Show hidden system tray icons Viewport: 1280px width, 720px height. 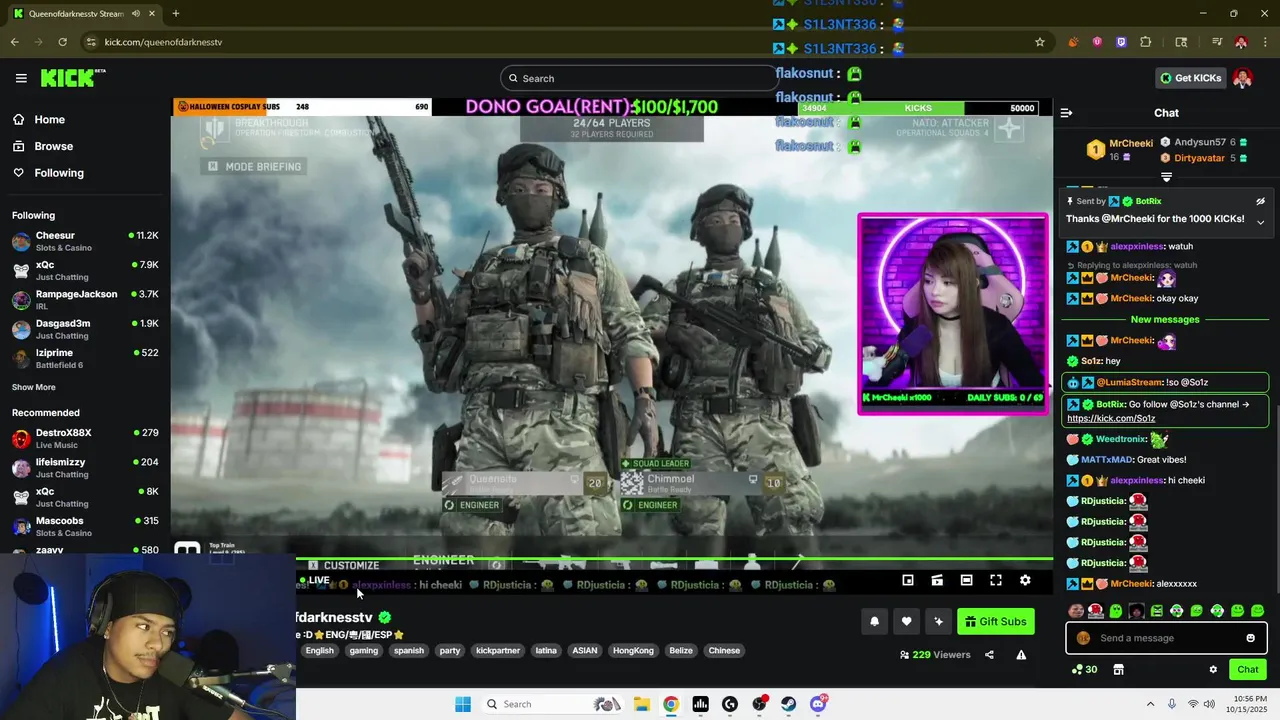[x=1150, y=704]
